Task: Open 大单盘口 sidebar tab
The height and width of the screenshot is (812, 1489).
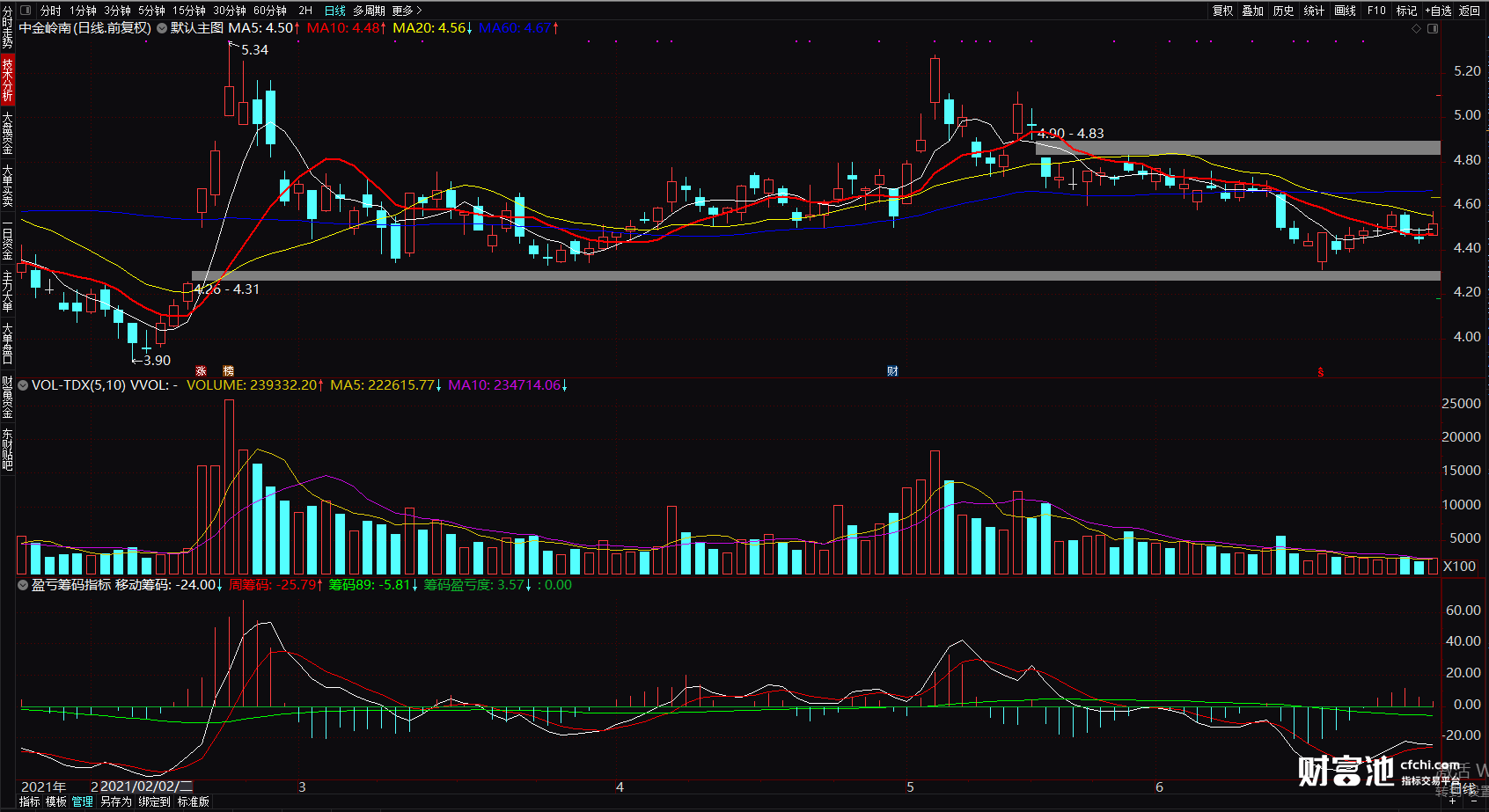Action: point(7,343)
